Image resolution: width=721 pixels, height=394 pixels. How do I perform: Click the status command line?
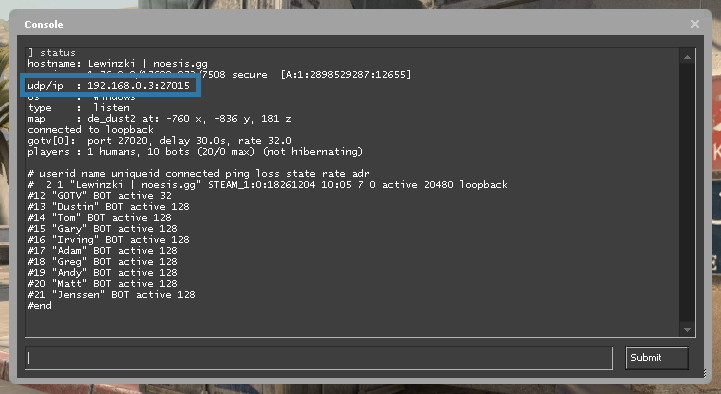click(x=52, y=52)
